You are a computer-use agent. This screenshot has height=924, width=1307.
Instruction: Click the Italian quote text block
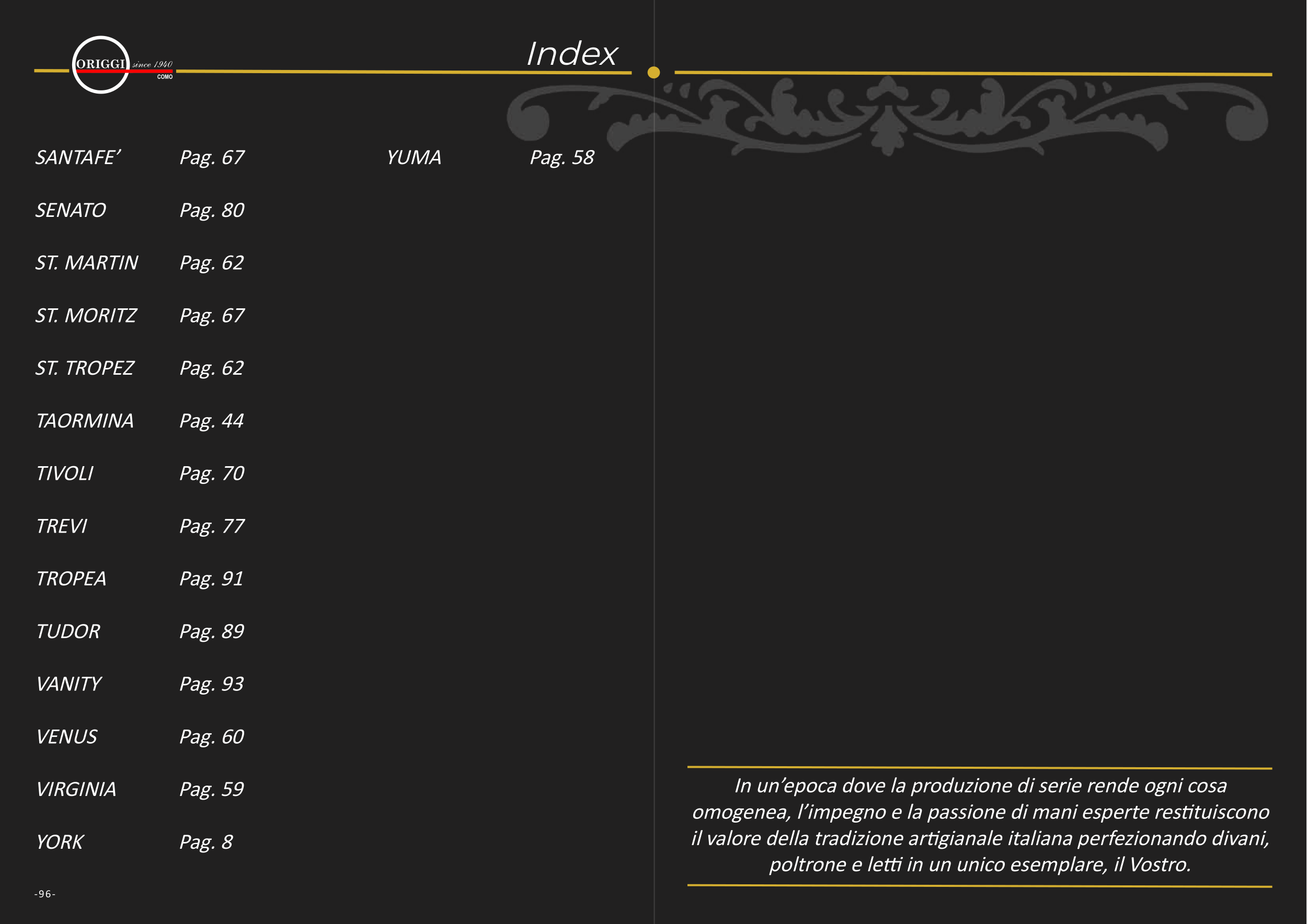[980, 824]
